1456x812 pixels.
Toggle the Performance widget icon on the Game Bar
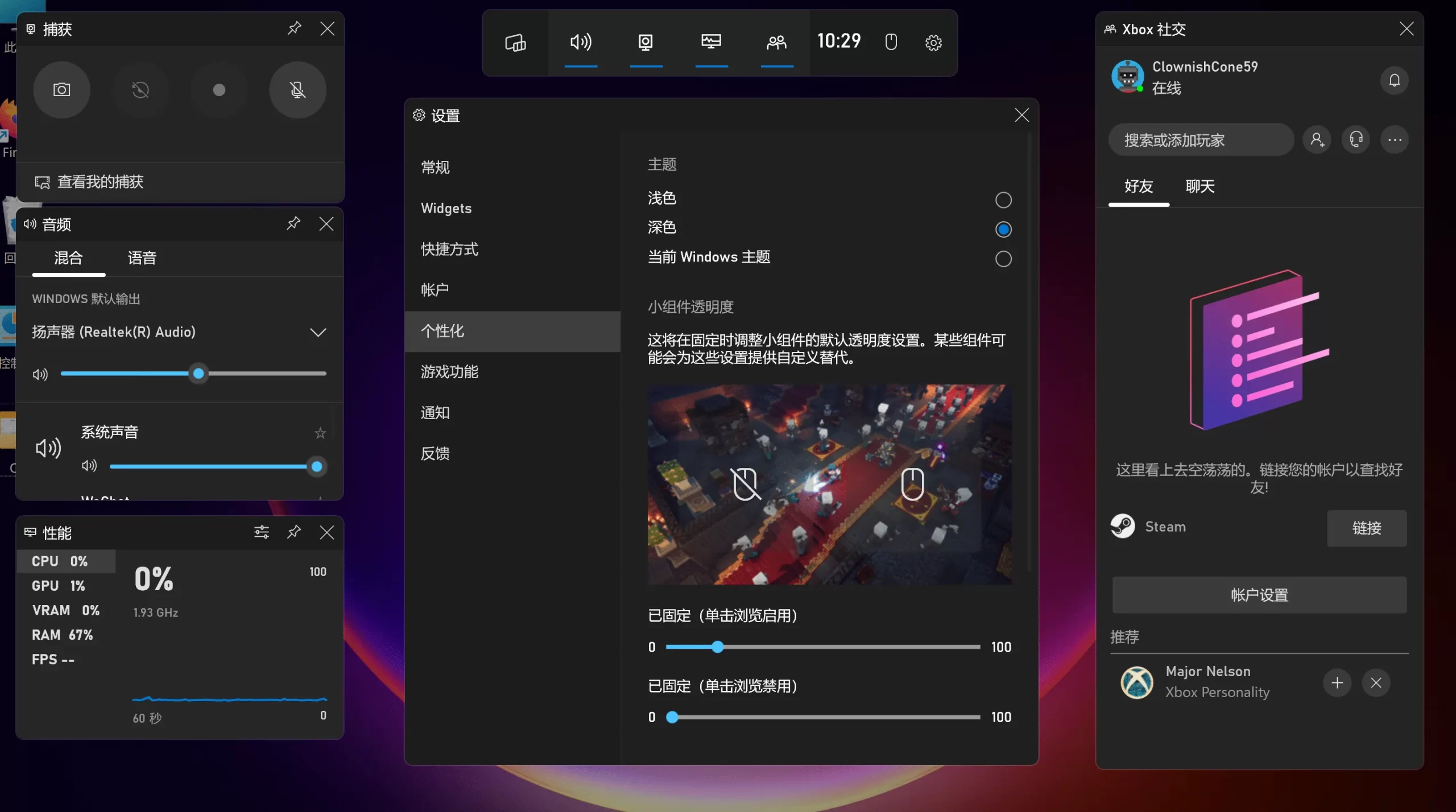(711, 43)
